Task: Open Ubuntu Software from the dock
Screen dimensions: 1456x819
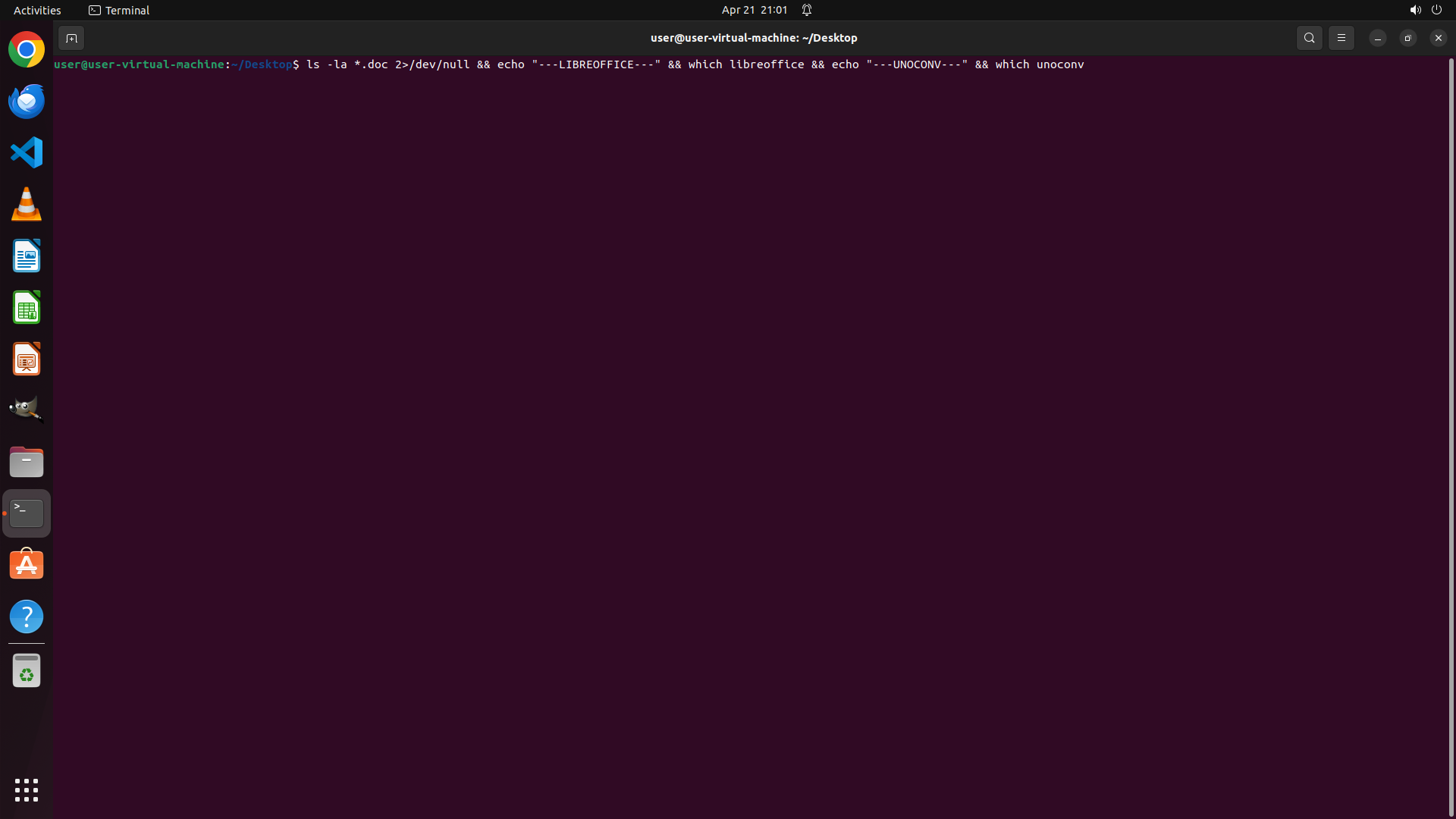Action: click(x=27, y=565)
